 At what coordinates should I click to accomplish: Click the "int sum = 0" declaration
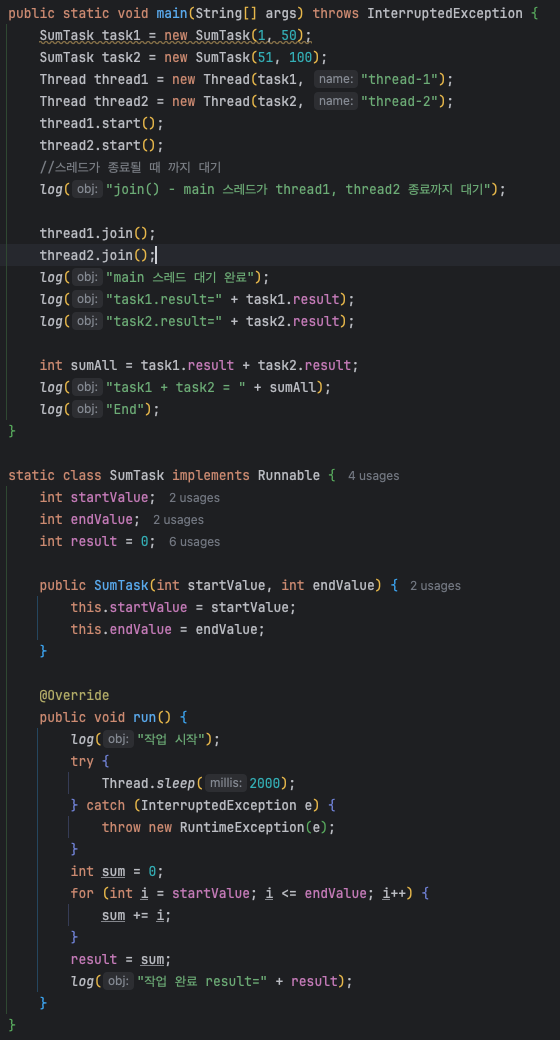pyautogui.click(x=117, y=871)
